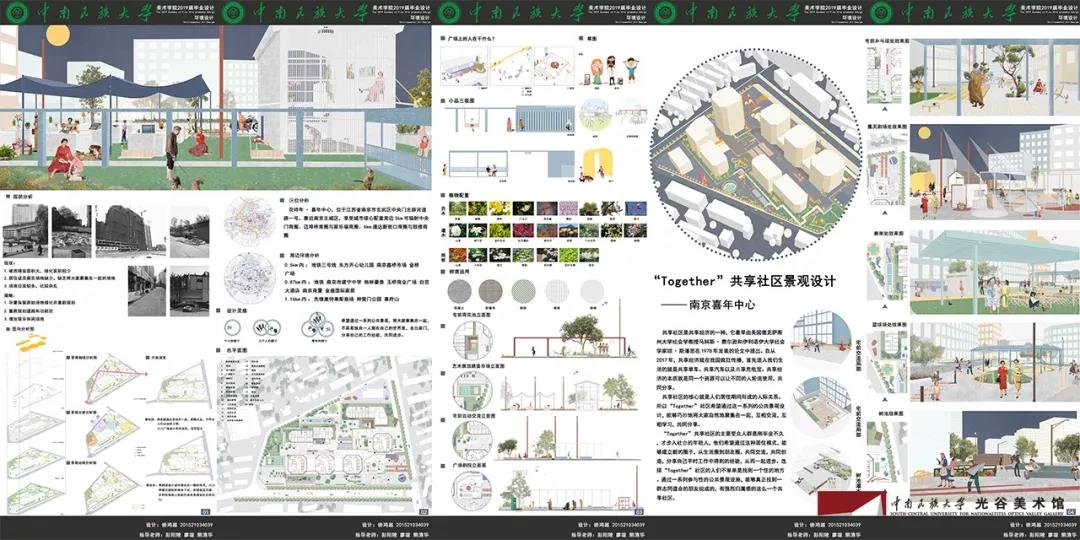
Task: Open the narrow street alley site photo
Action: point(146,291)
